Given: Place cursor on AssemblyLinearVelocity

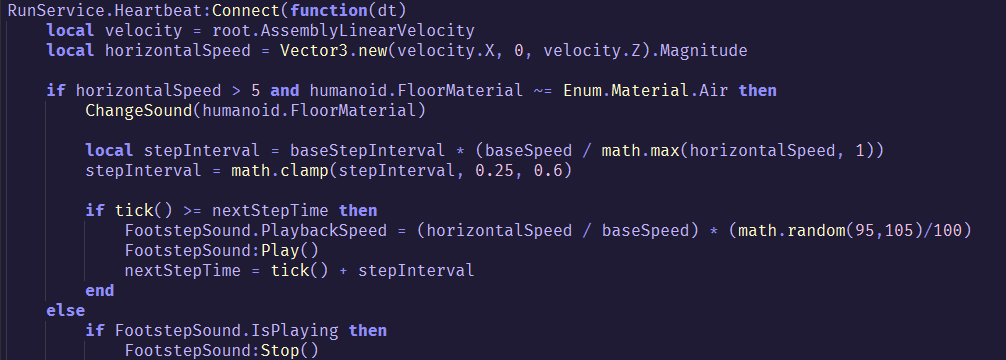Looking at the screenshot, I should (x=368, y=30).
